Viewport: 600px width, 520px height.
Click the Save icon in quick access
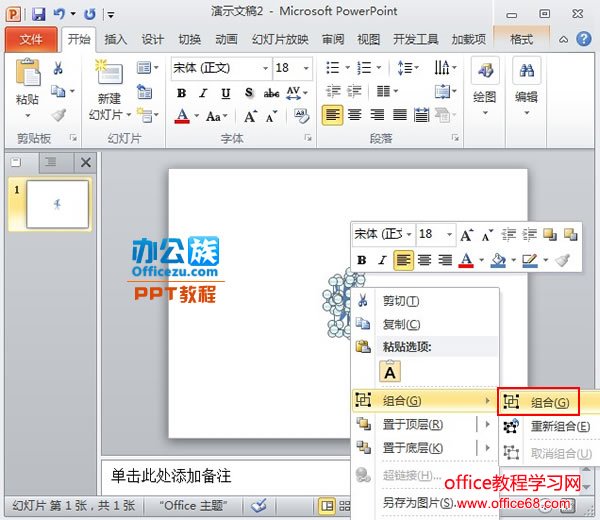pos(38,14)
